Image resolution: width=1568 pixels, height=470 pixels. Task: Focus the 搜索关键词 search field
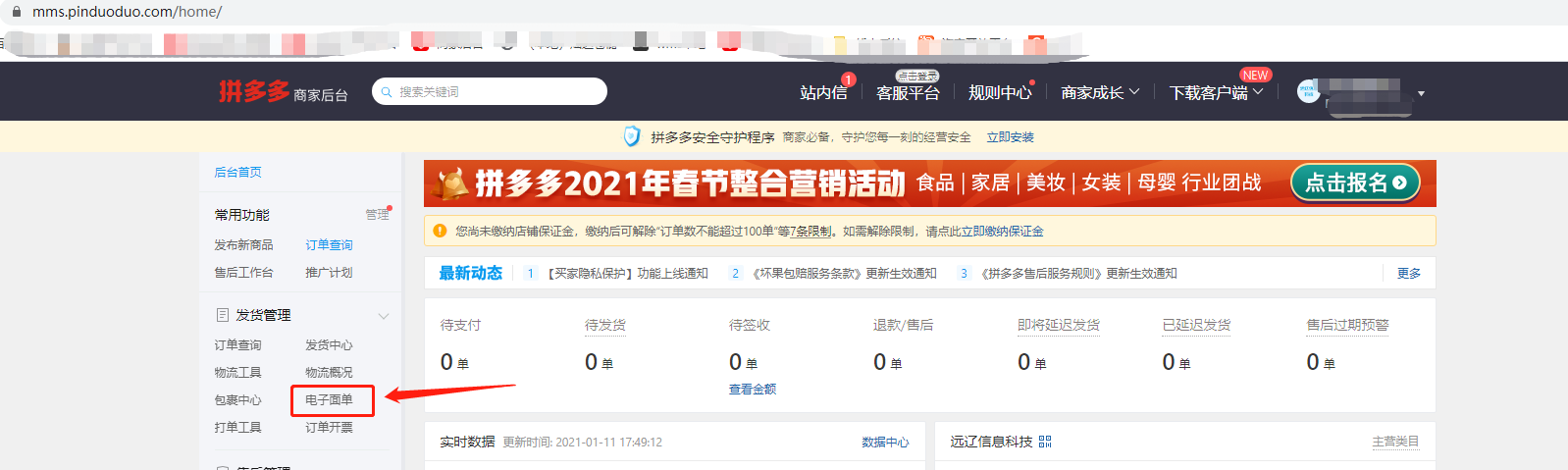(490, 91)
